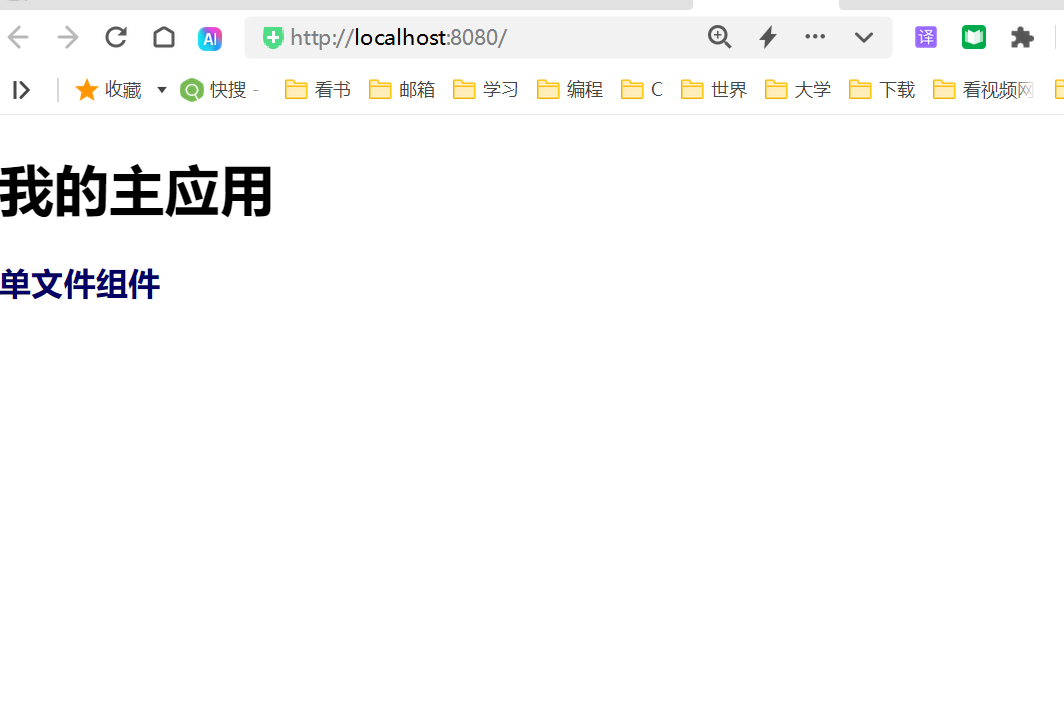Expand the 收藏 dropdown arrow
Viewport: 1064px width, 711px height.
[162, 90]
